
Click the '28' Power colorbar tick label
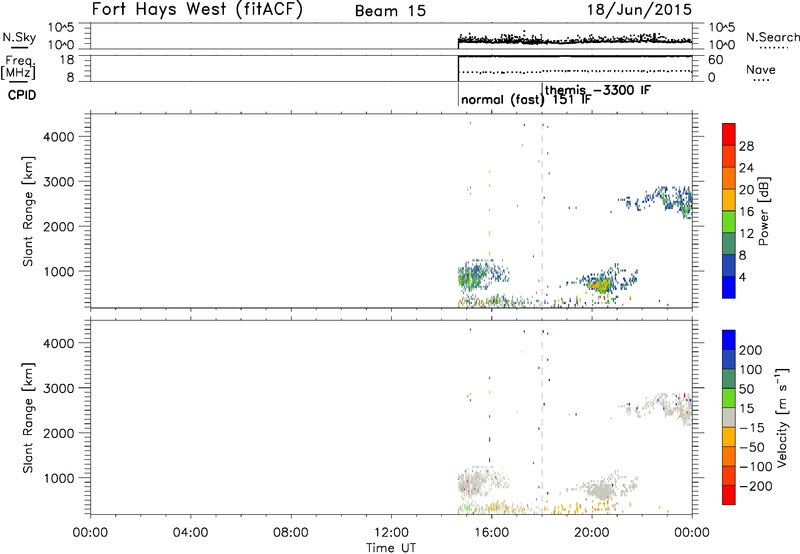click(x=746, y=146)
